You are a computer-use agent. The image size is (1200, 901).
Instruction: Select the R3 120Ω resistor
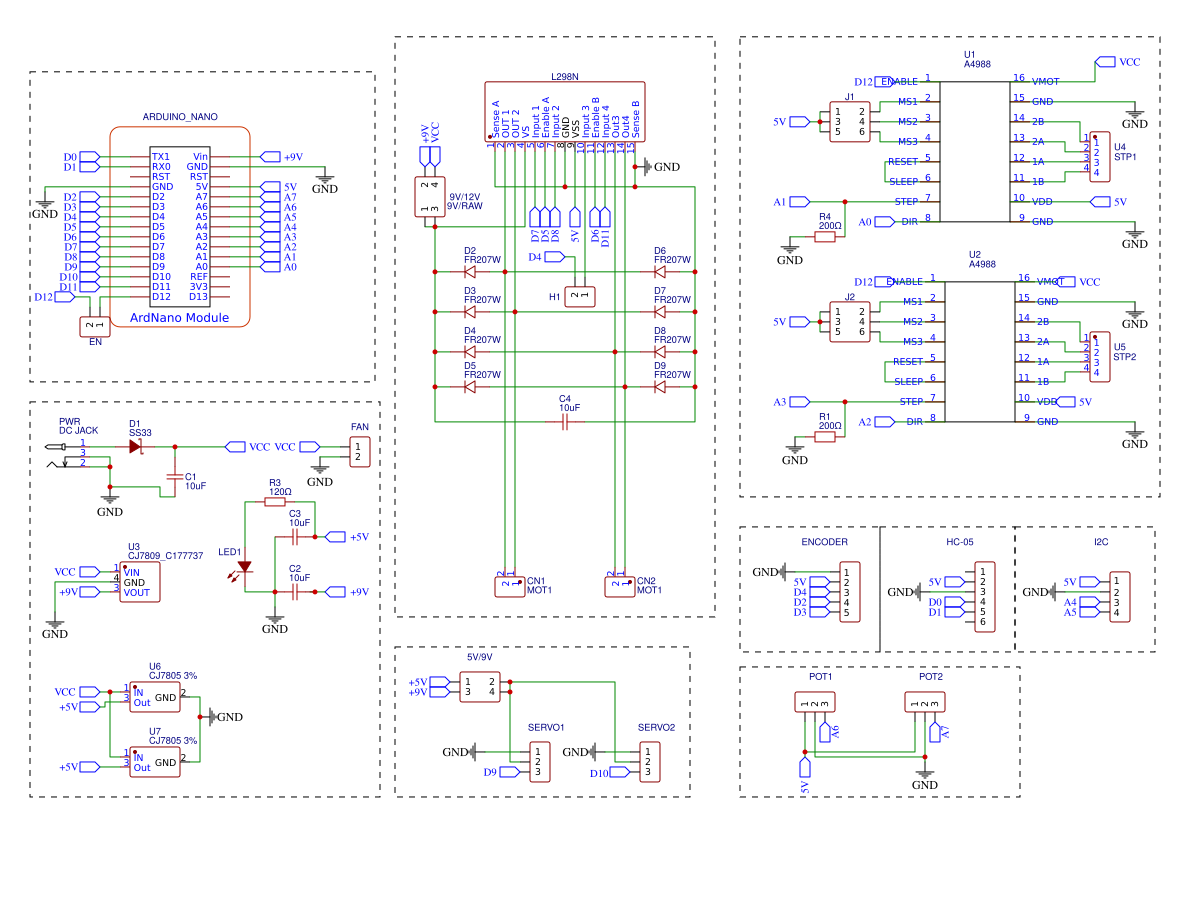click(275, 502)
